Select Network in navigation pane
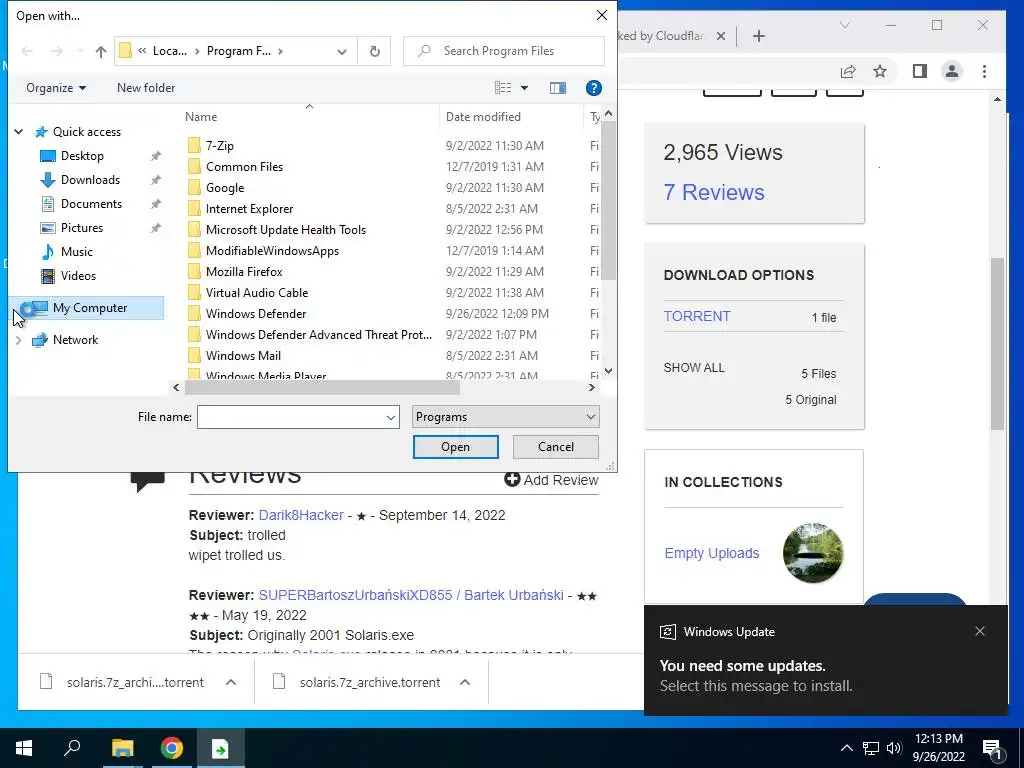Viewport: 1024px width, 768px height. pos(75,340)
